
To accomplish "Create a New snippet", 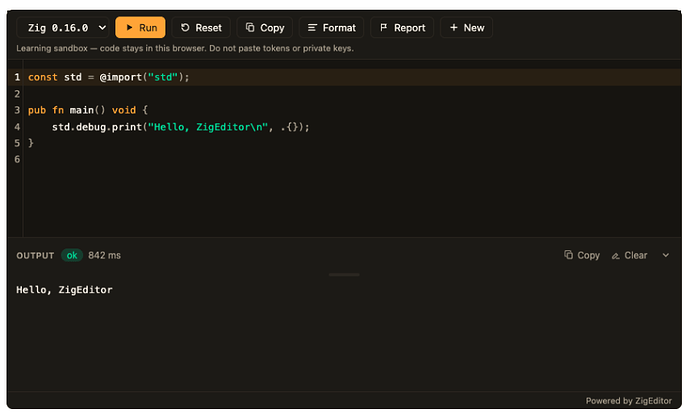I will point(466,28).
